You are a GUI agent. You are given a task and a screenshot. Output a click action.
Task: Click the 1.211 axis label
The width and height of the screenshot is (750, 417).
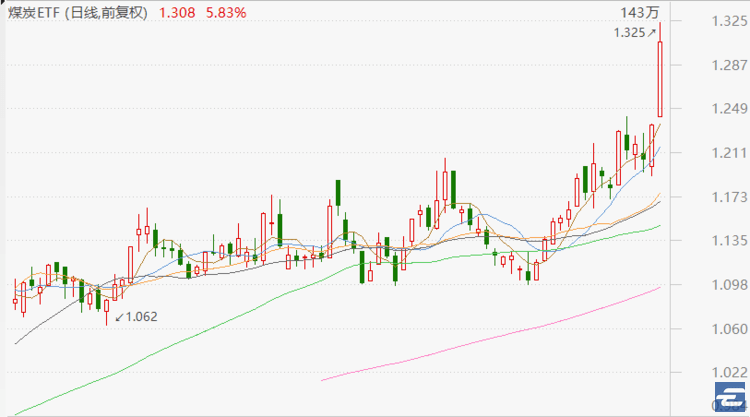pos(729,153)
